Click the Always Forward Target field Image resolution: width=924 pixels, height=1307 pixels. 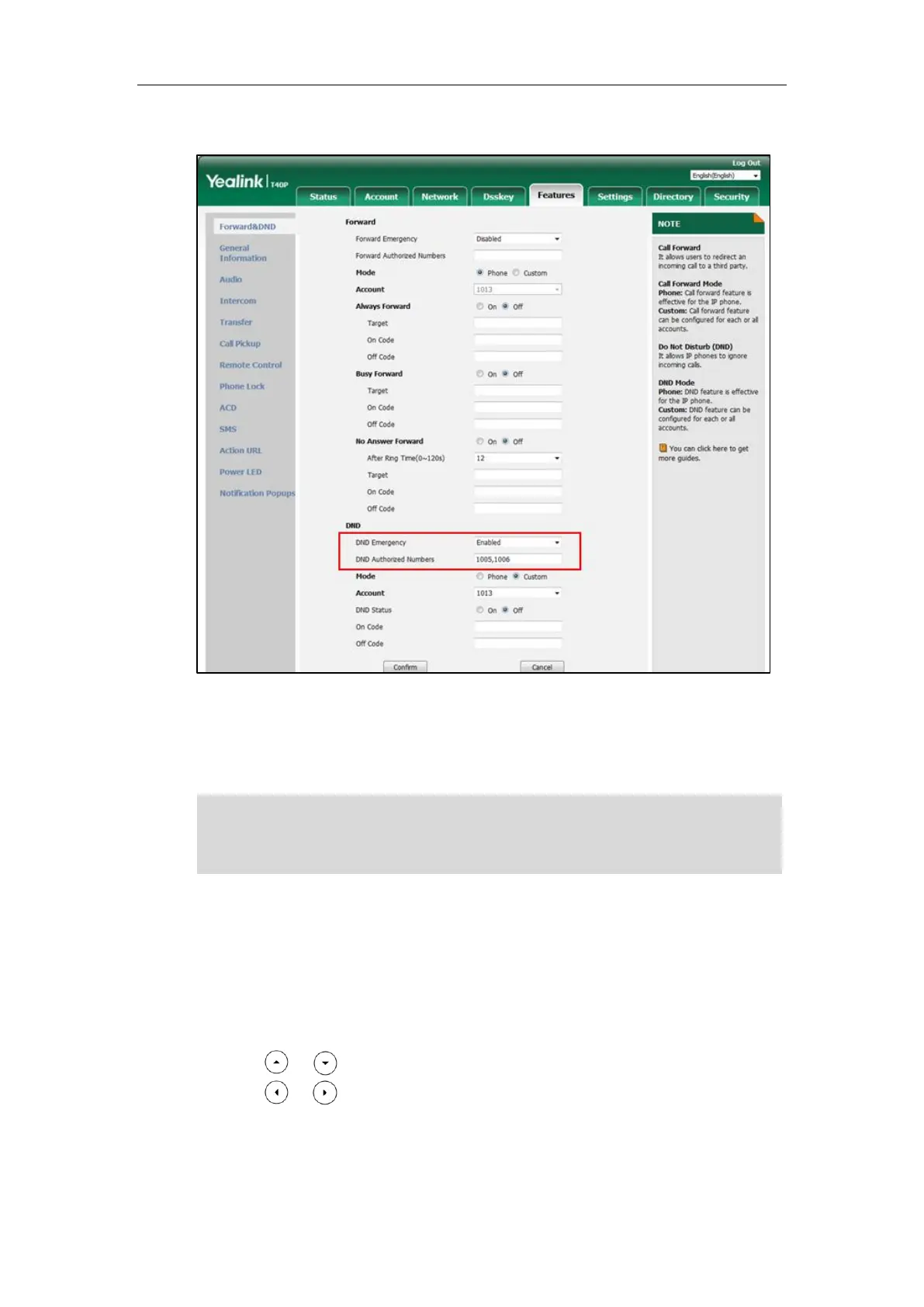[x=517, y=323]
